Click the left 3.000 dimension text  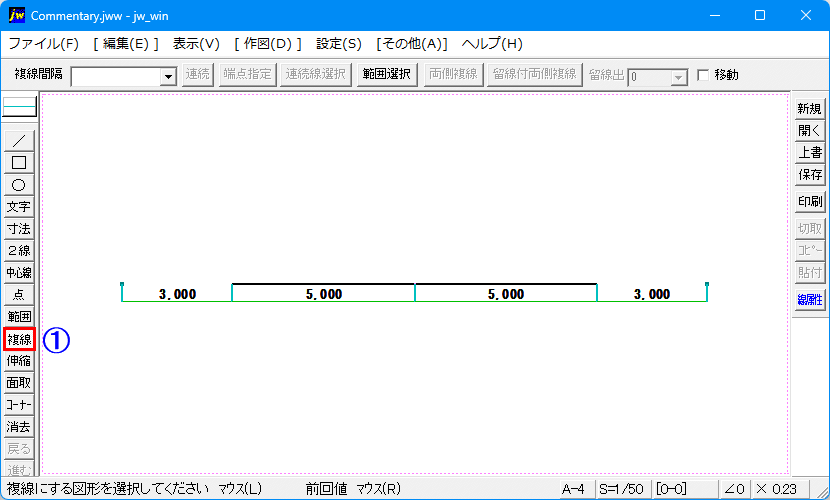click(x=178, y=294)
